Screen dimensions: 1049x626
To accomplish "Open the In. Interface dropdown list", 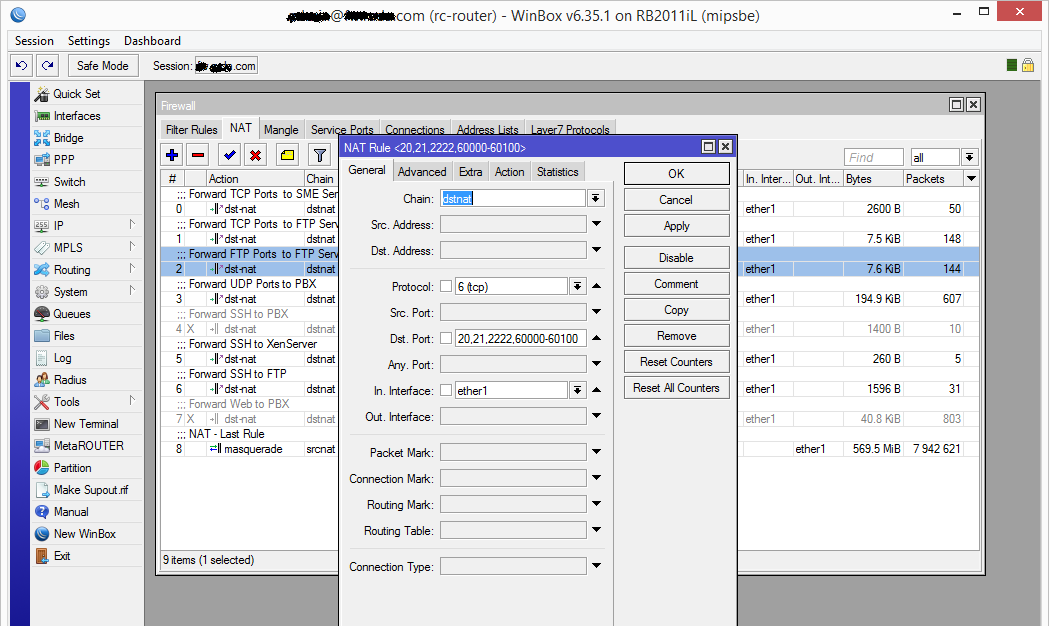I will click(577, 391).
